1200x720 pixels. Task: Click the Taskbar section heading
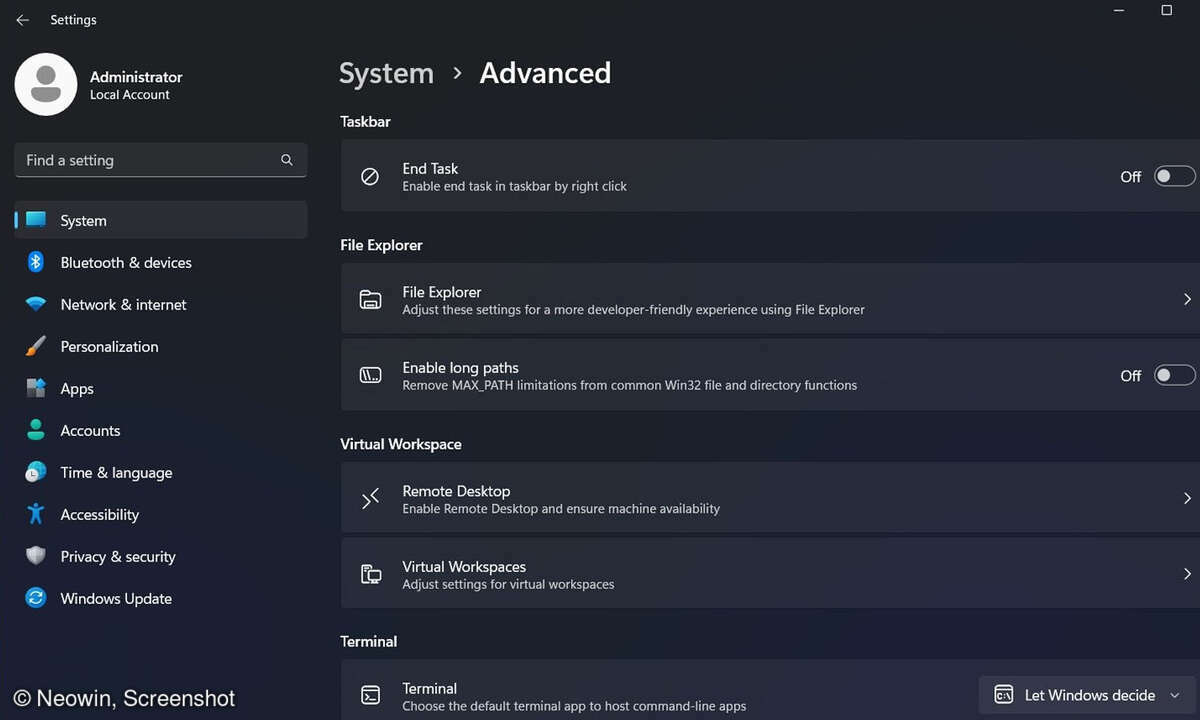(365, 121)
